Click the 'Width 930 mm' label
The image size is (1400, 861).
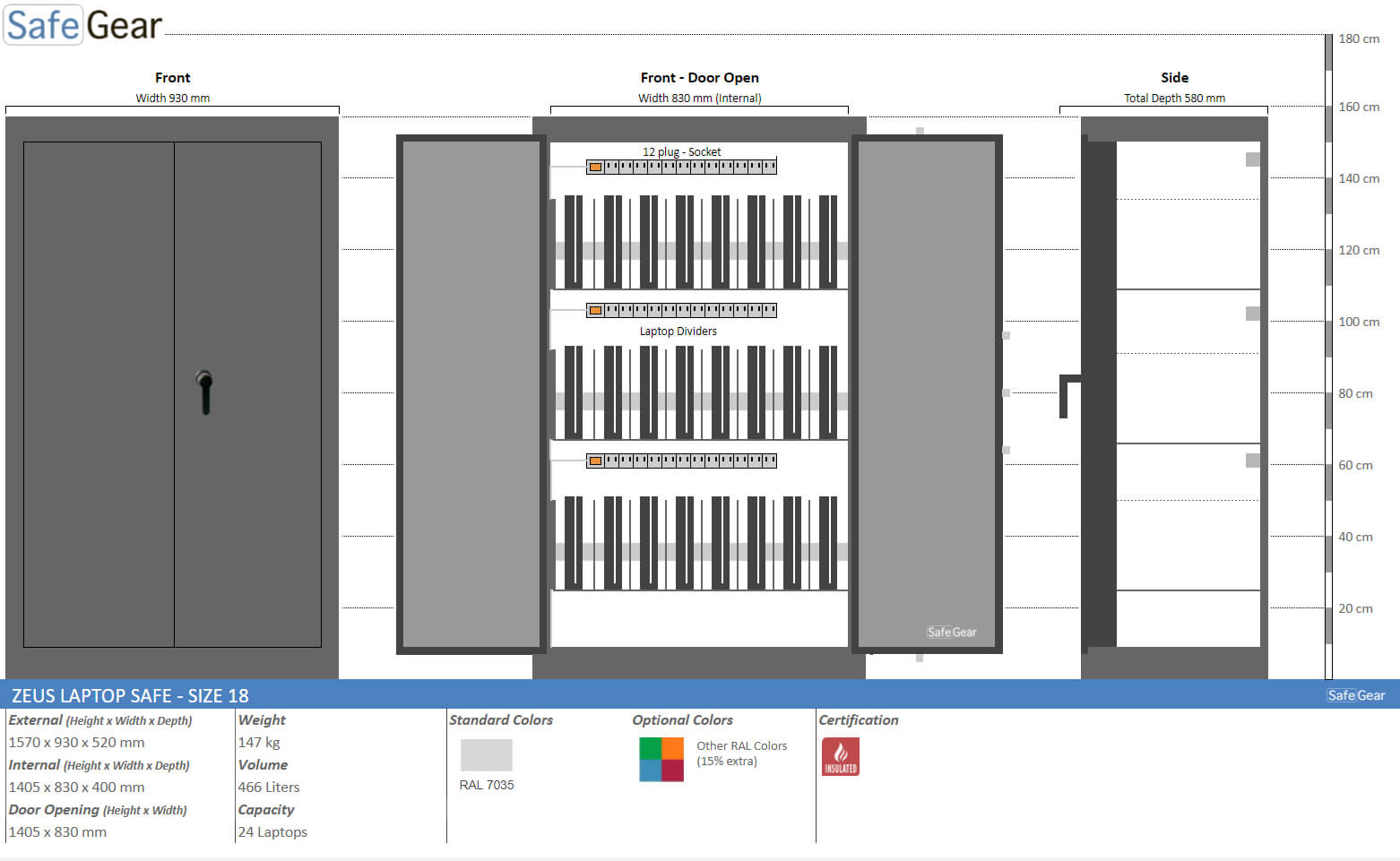pyautogui.click(x=173, y=99)
